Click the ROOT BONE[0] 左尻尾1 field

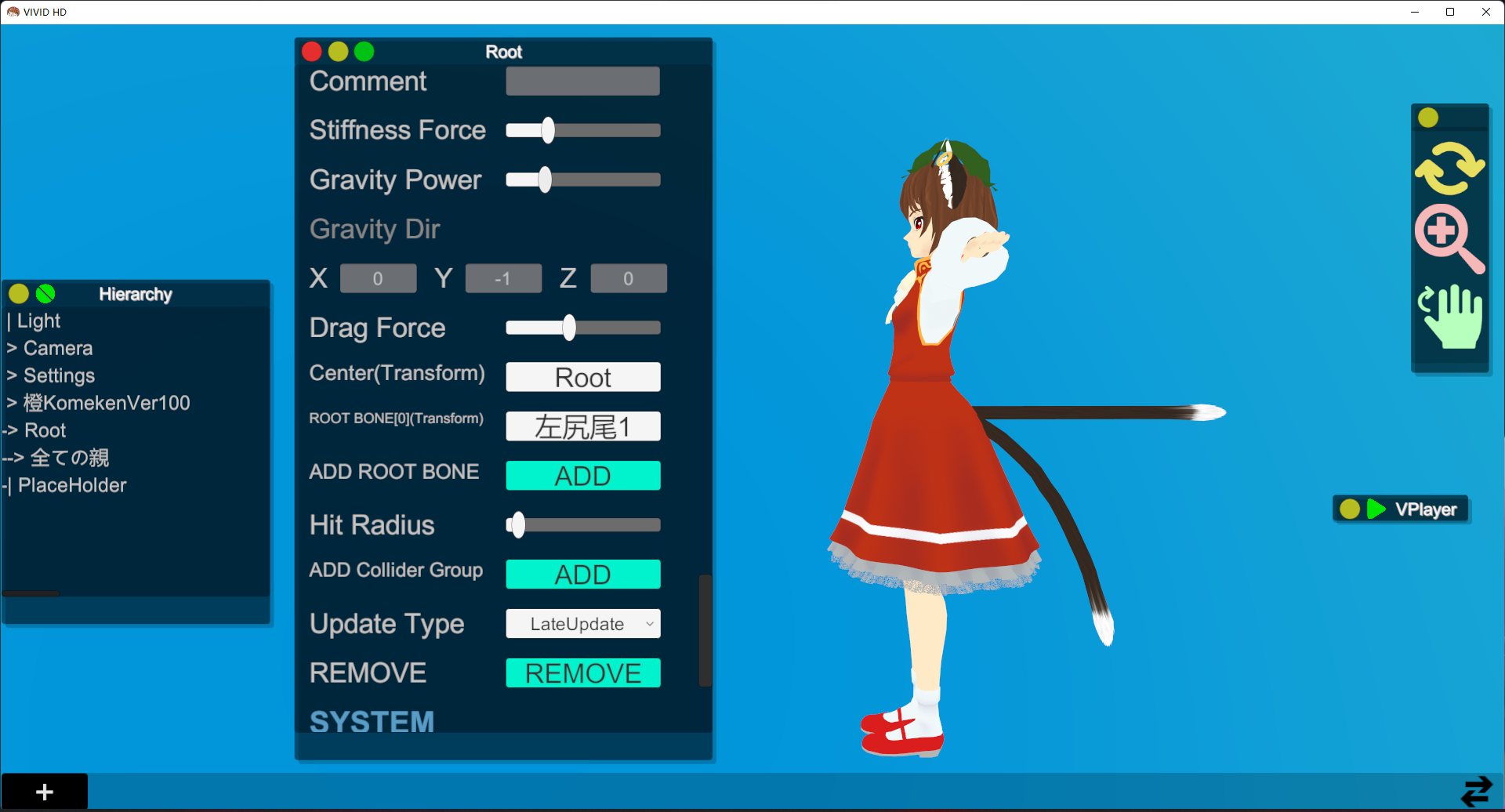pyautogui.click(x=582, y=426)
